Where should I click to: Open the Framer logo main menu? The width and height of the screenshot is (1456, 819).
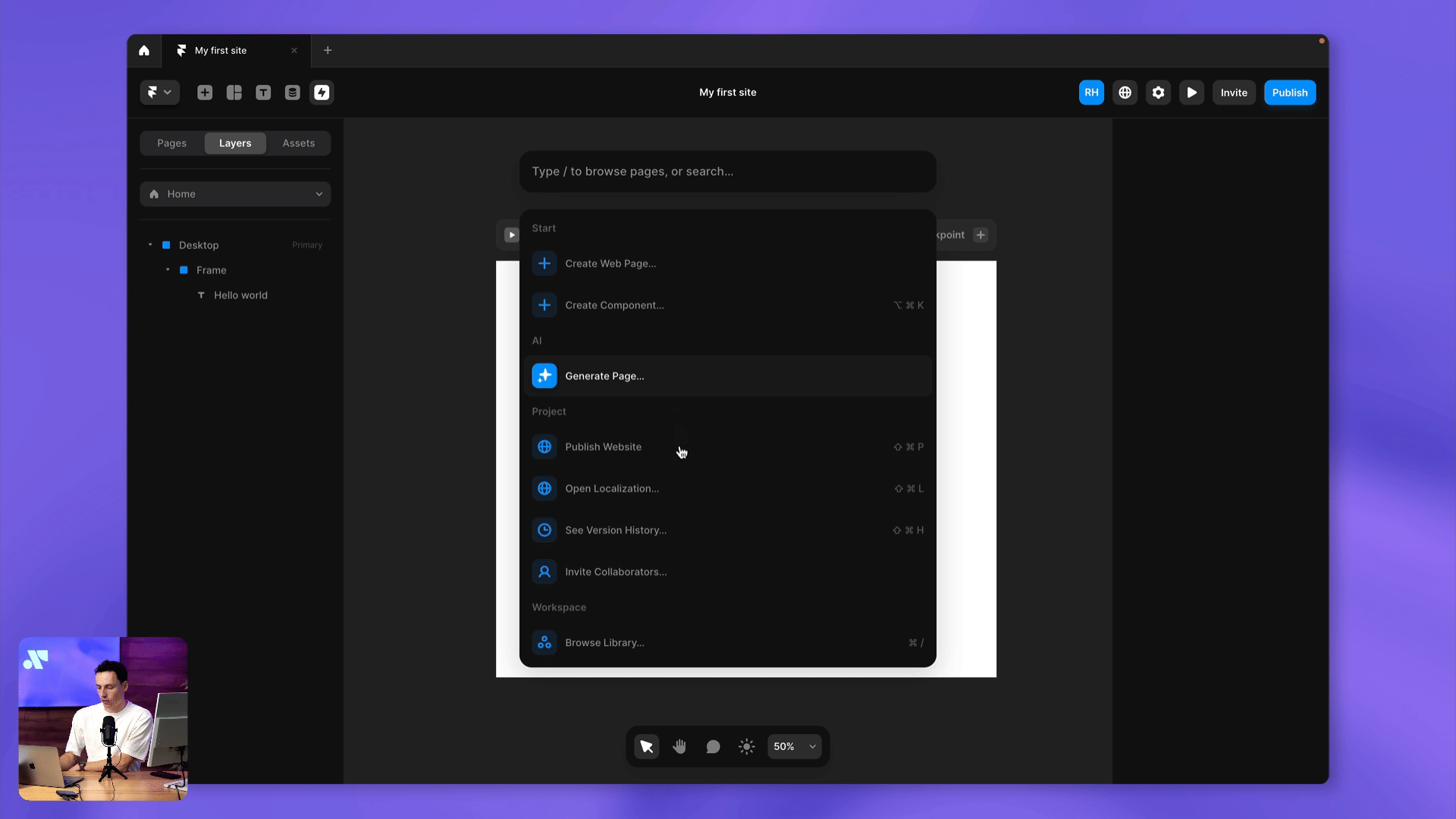click(159, 93)
